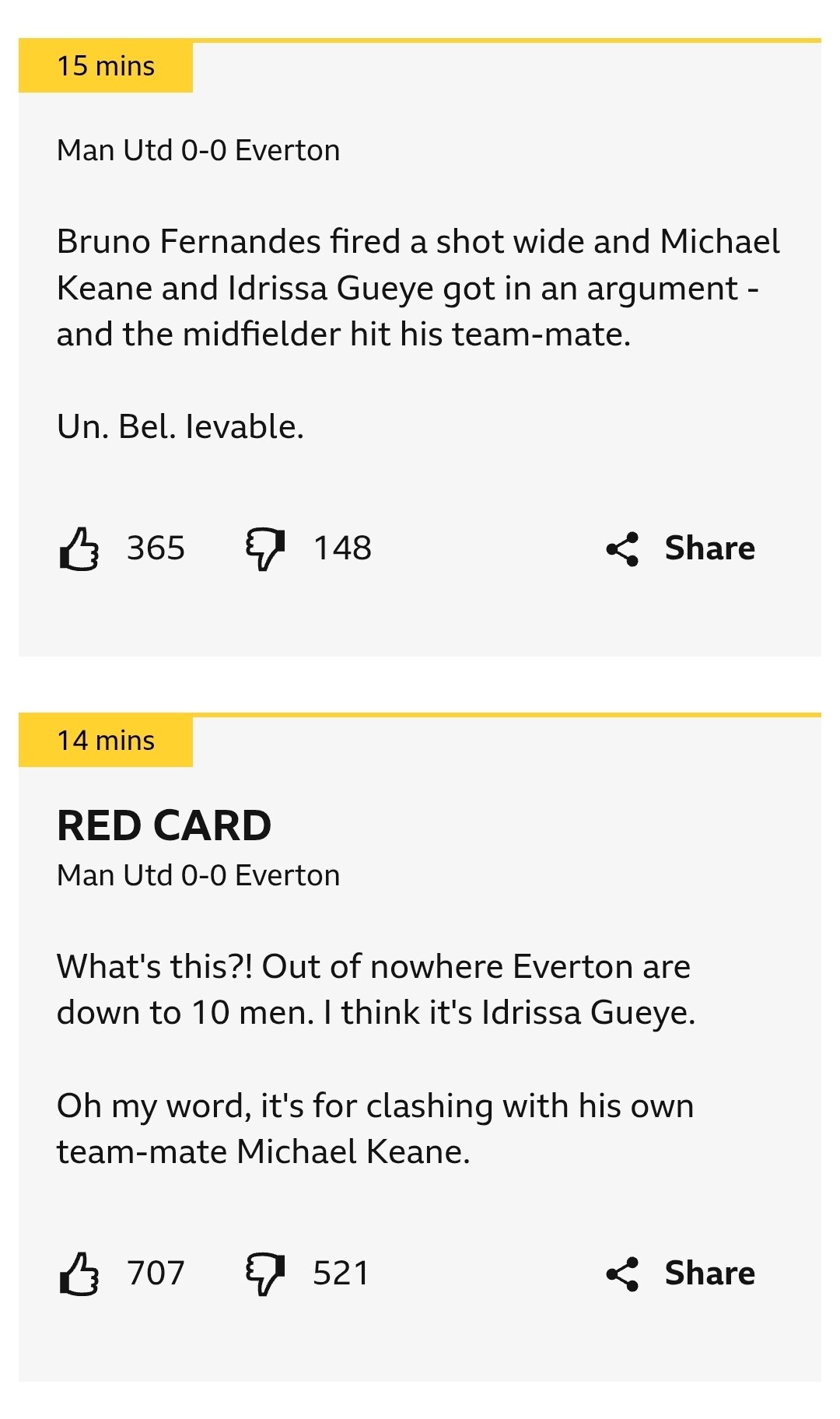
Task: Select the 14 mins timestamp label
Action: pos(106,741)
